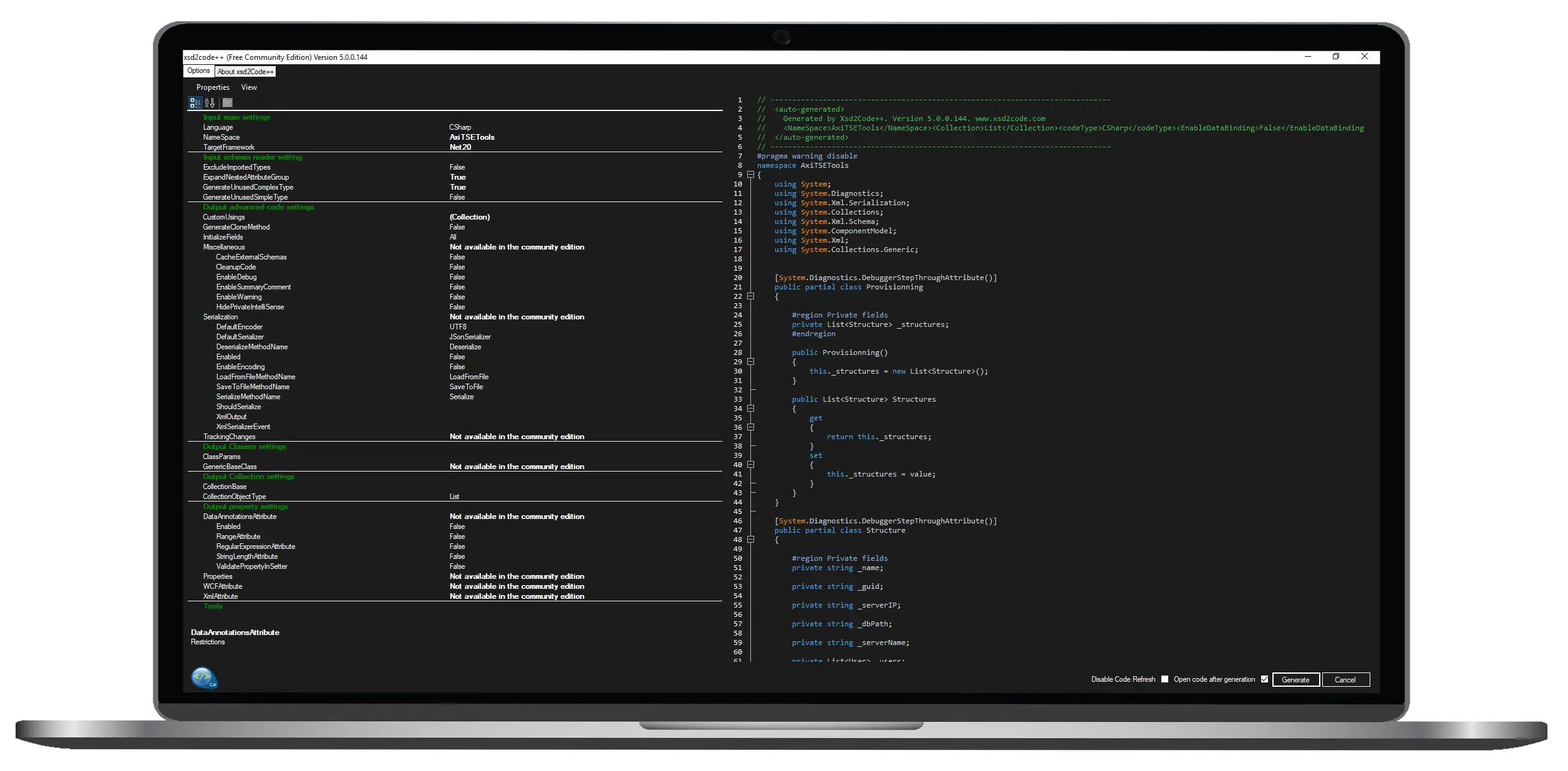
Task: Click the NameSpace value AxiTSETools field
Action: coord(472,137)
